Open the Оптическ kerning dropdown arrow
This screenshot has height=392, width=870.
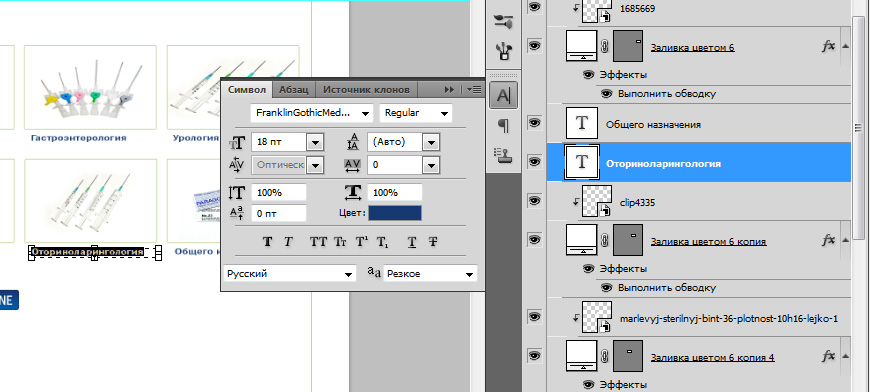coord(315,165)
